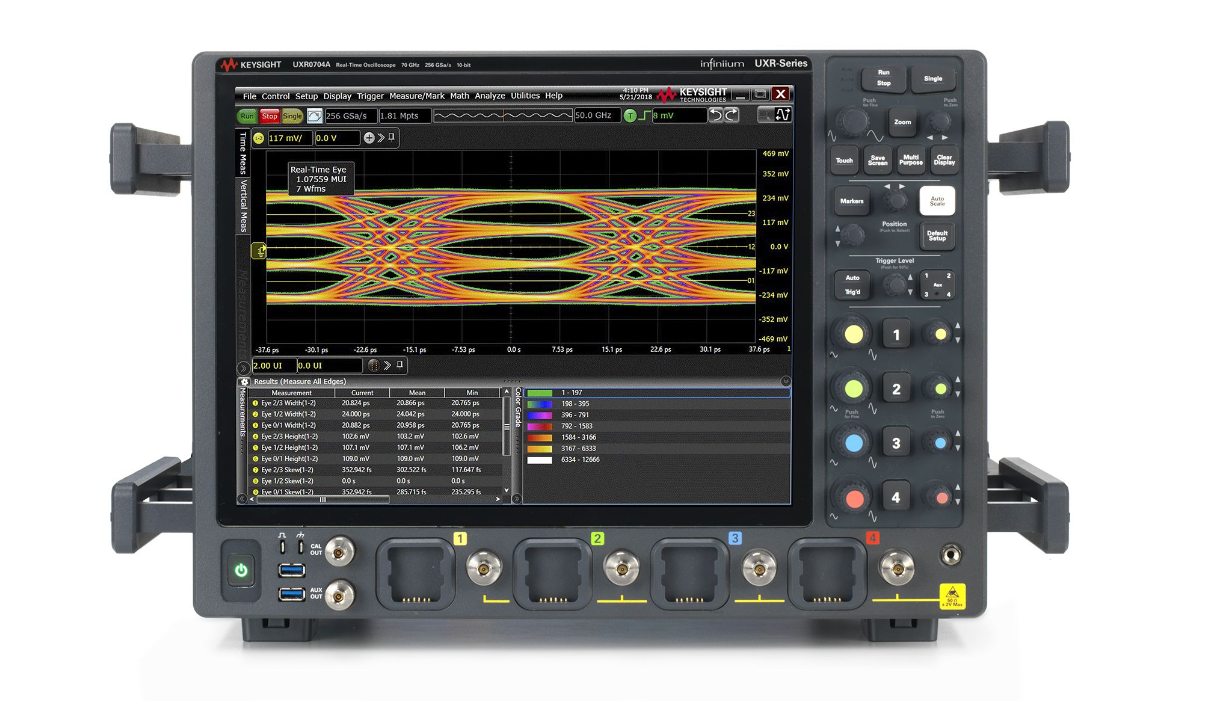Expand the horizontal controls double-chevron
The width and height of the screenshot is (1209, 701).
(x=388, y=365)
